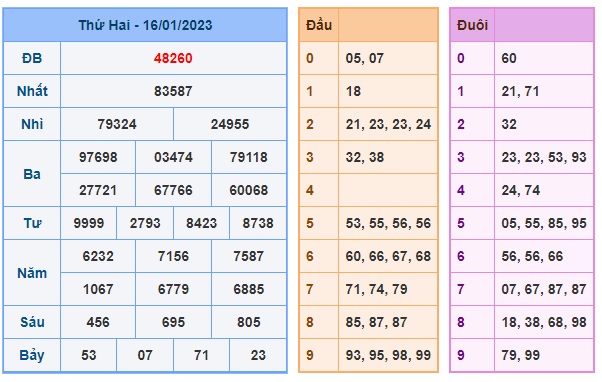Screen dimensions: 602x382
Task: Select the Sáu prize label
Action: pos(32,322)
